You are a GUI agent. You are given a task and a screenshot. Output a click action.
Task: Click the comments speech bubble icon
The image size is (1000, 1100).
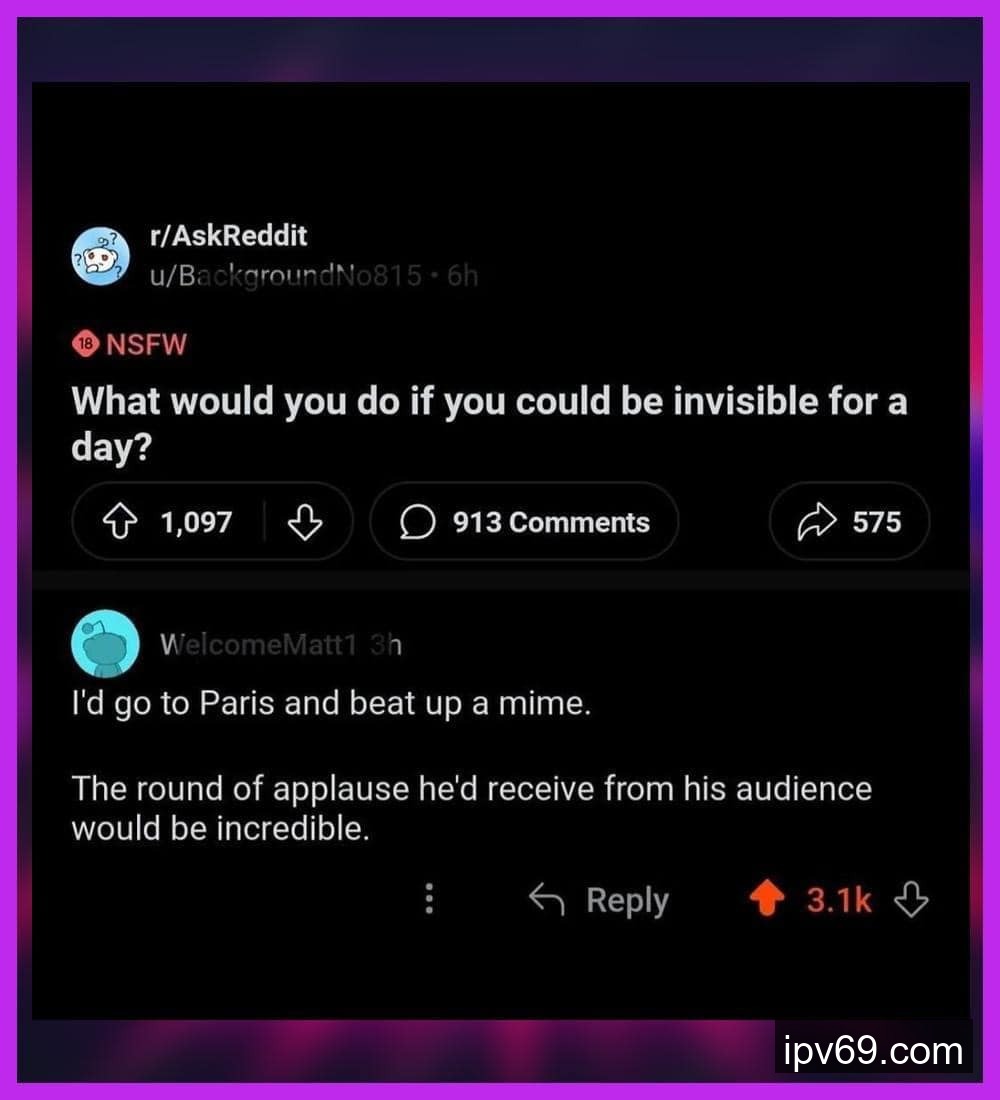(x=417, y=522)
